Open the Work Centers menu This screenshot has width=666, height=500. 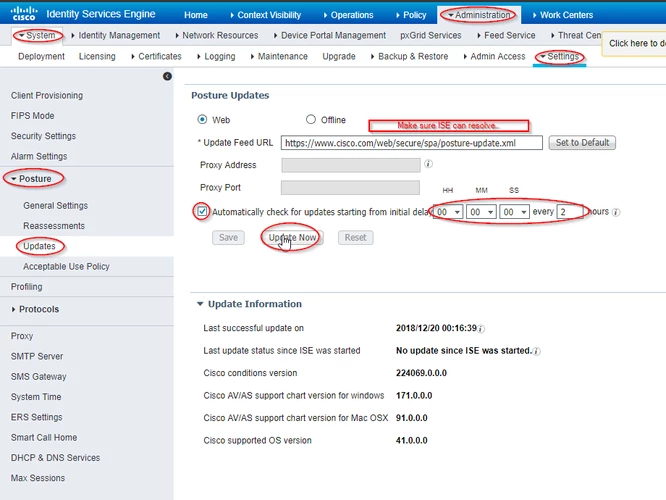[563, 15]
